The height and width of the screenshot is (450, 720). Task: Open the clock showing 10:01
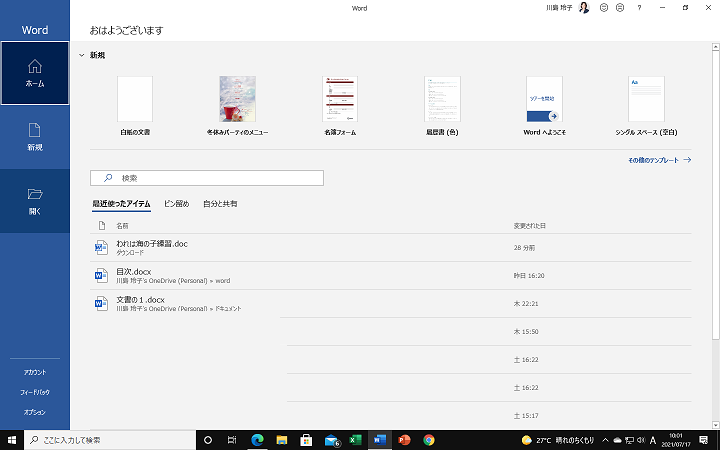(676, 440)
